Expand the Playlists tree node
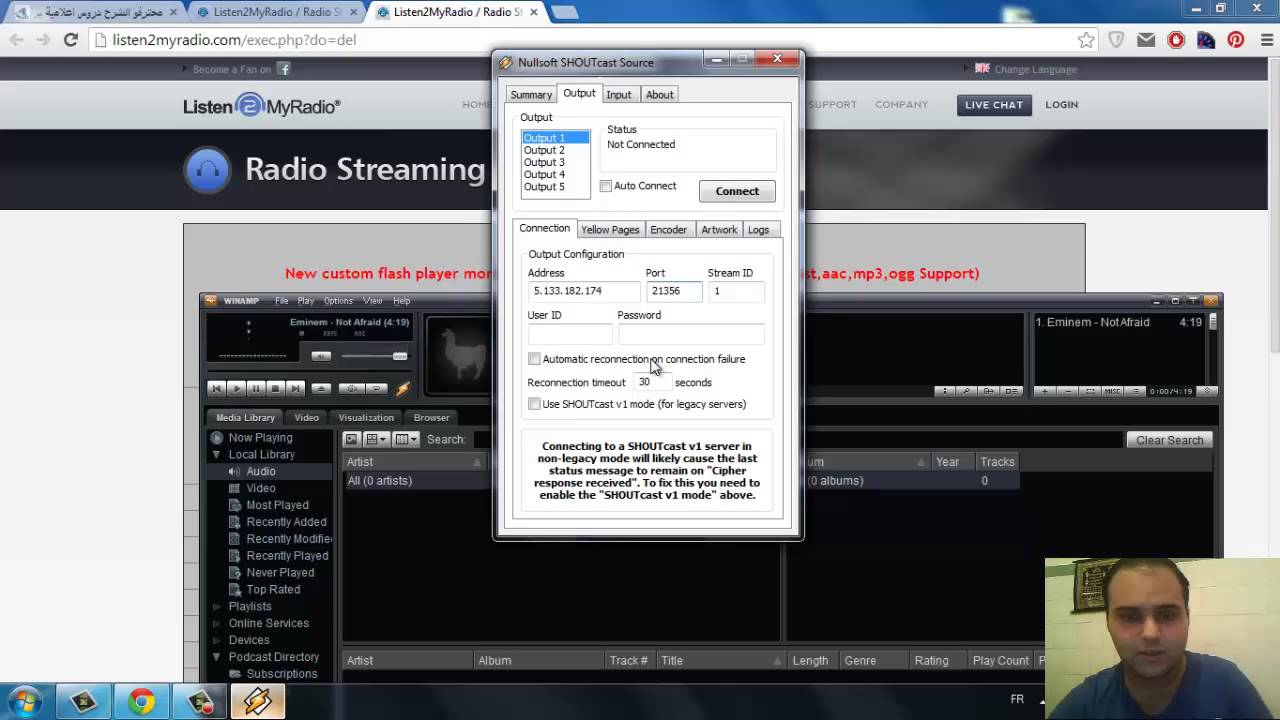The height and width of the screenshot is (720, 1280). point(216,606)
